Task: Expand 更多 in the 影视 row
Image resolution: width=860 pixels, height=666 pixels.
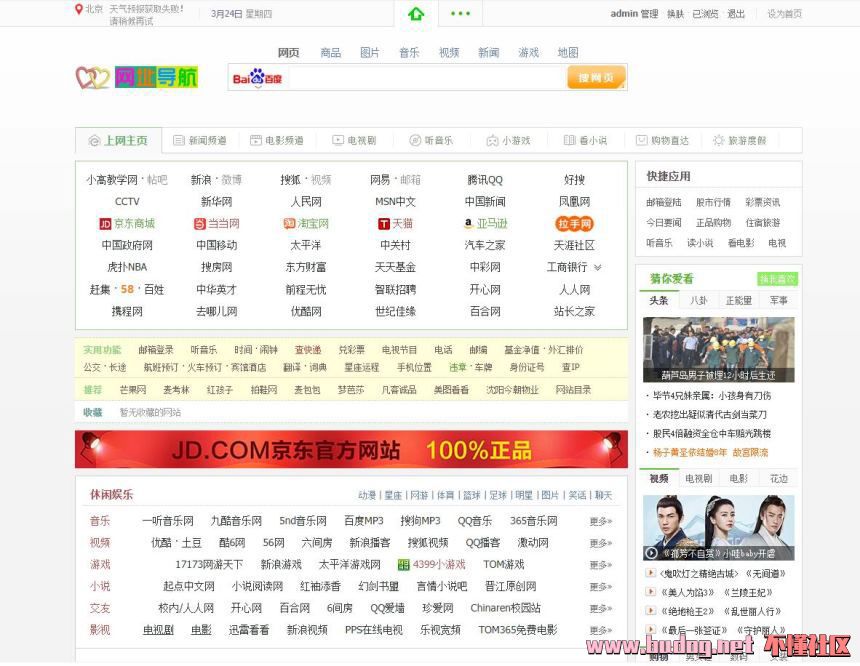Action: (601, 630)
